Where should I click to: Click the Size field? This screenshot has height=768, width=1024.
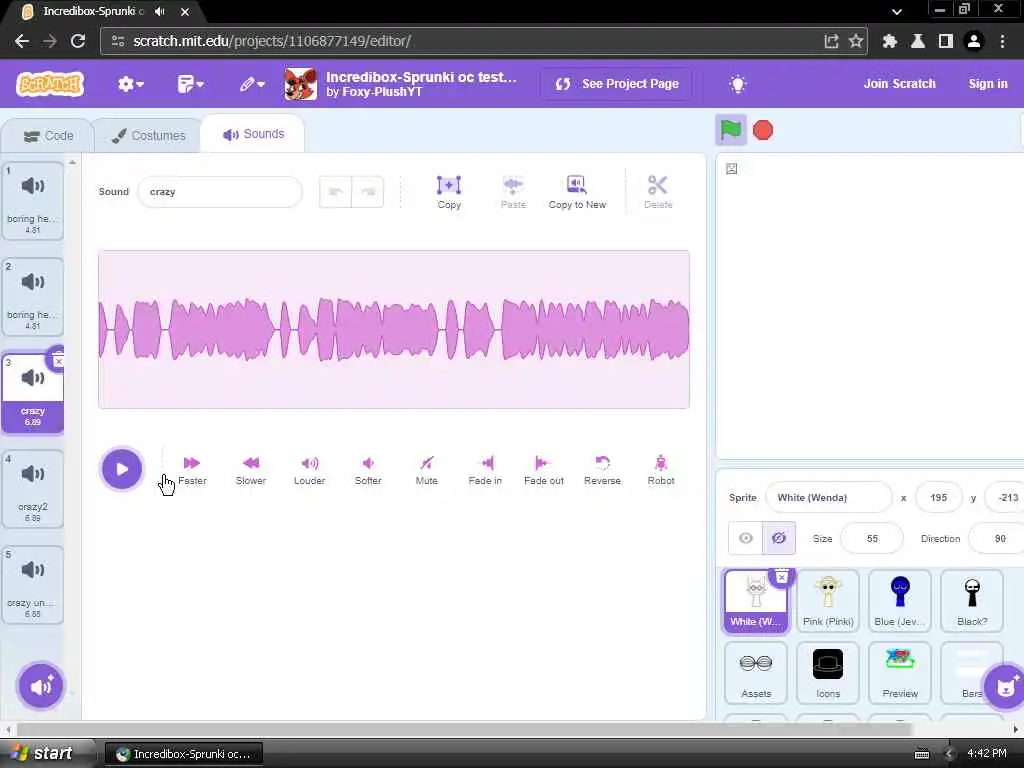click(872, 539)
